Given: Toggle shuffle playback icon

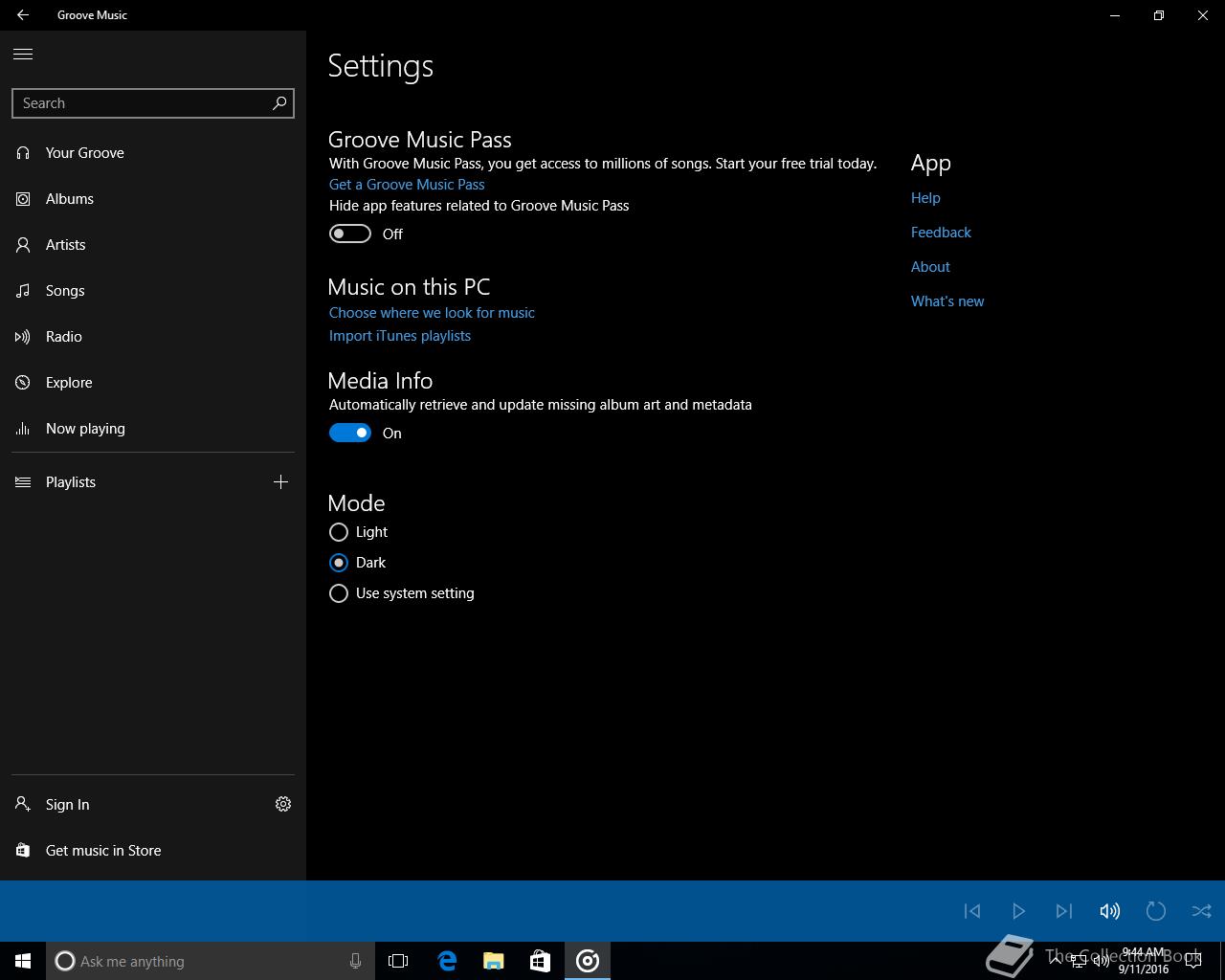Looking at the screenshot, I should click(x=1202, y=911).
